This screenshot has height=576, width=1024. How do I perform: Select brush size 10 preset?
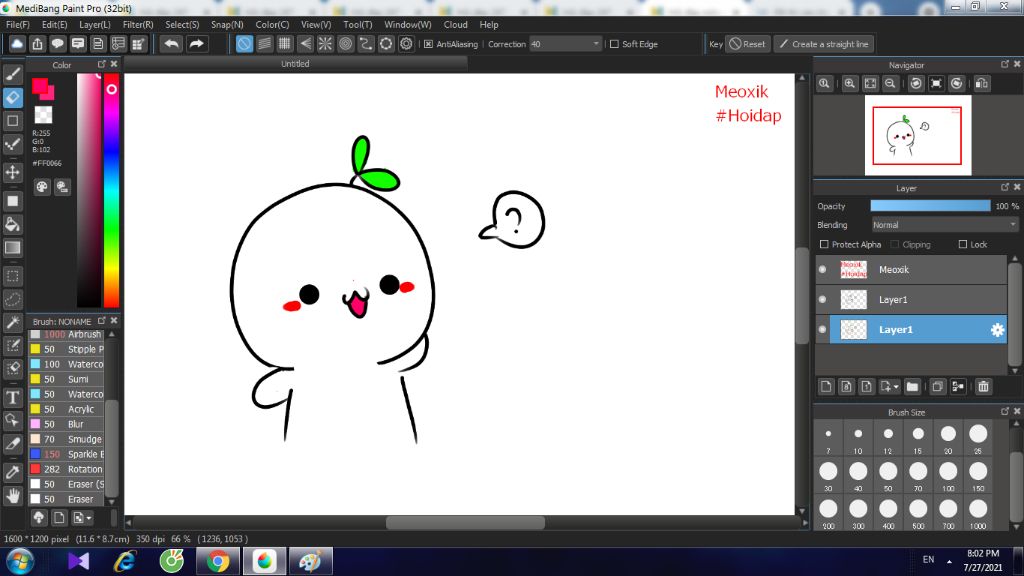[x=857, y=438]
